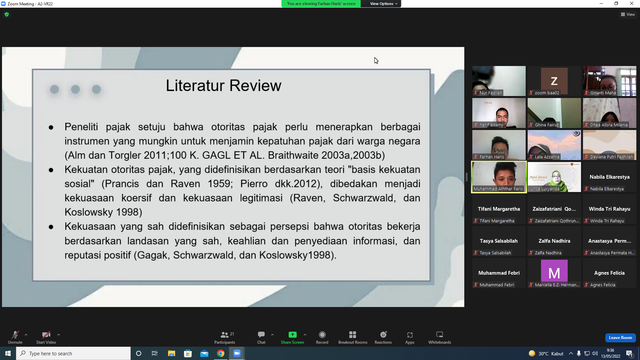Open Breakout Rooms

point(353,337)
